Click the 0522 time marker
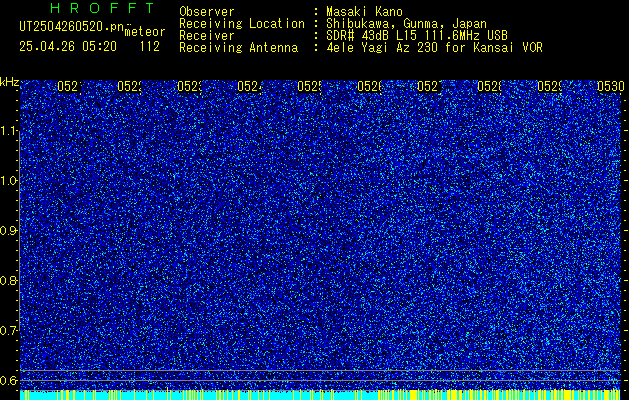Viewport: 629px width, 400px height. point(129,87)
